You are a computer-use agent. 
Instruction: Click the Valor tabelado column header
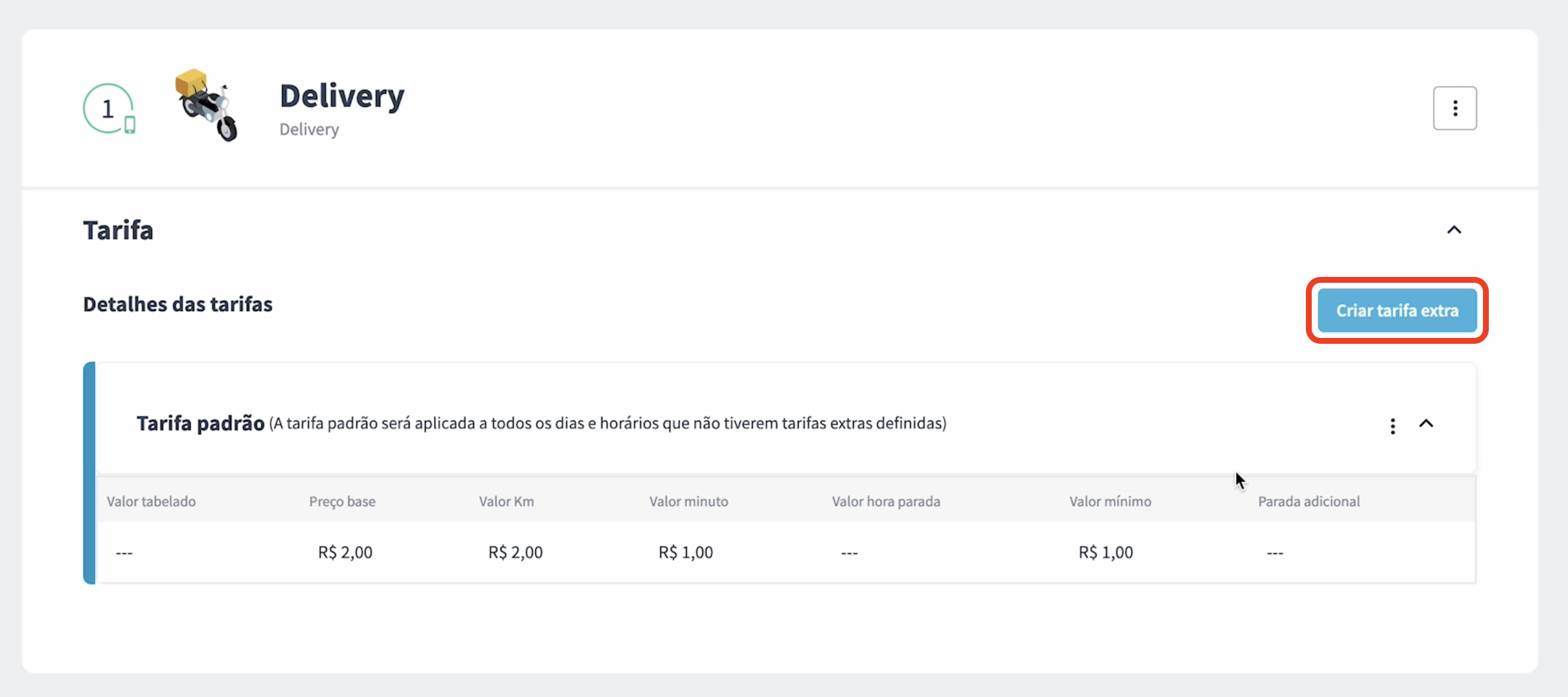(x=151, y=502)
